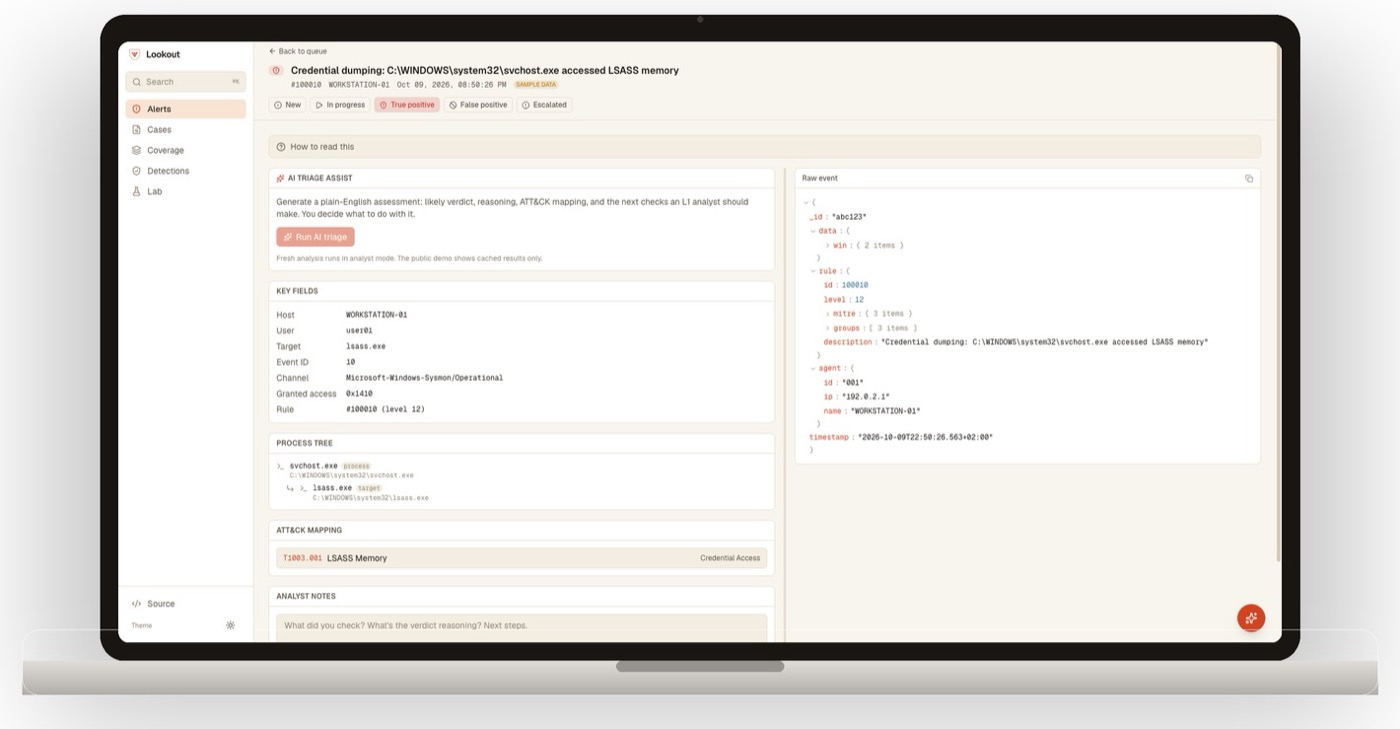Viewport: 1400px width, 729px height.
Task: Collapse the rule node in raw event
Action: click(813, 271)
